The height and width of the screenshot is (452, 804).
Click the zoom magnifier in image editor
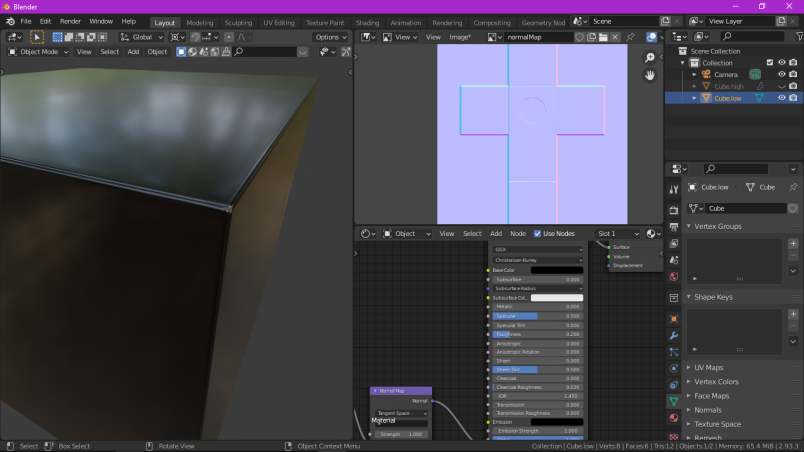pyautogui.click(x=650, y=57)
